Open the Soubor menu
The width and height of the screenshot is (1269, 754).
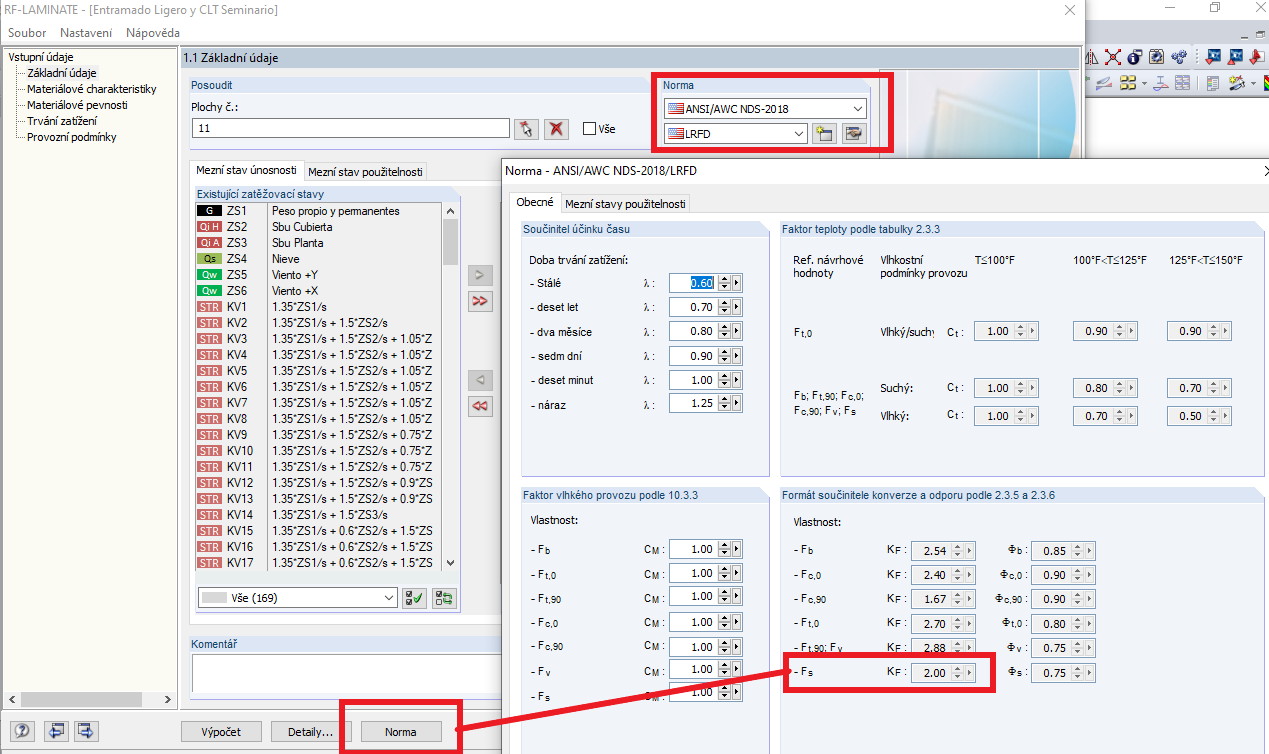(x=27, y=33)
